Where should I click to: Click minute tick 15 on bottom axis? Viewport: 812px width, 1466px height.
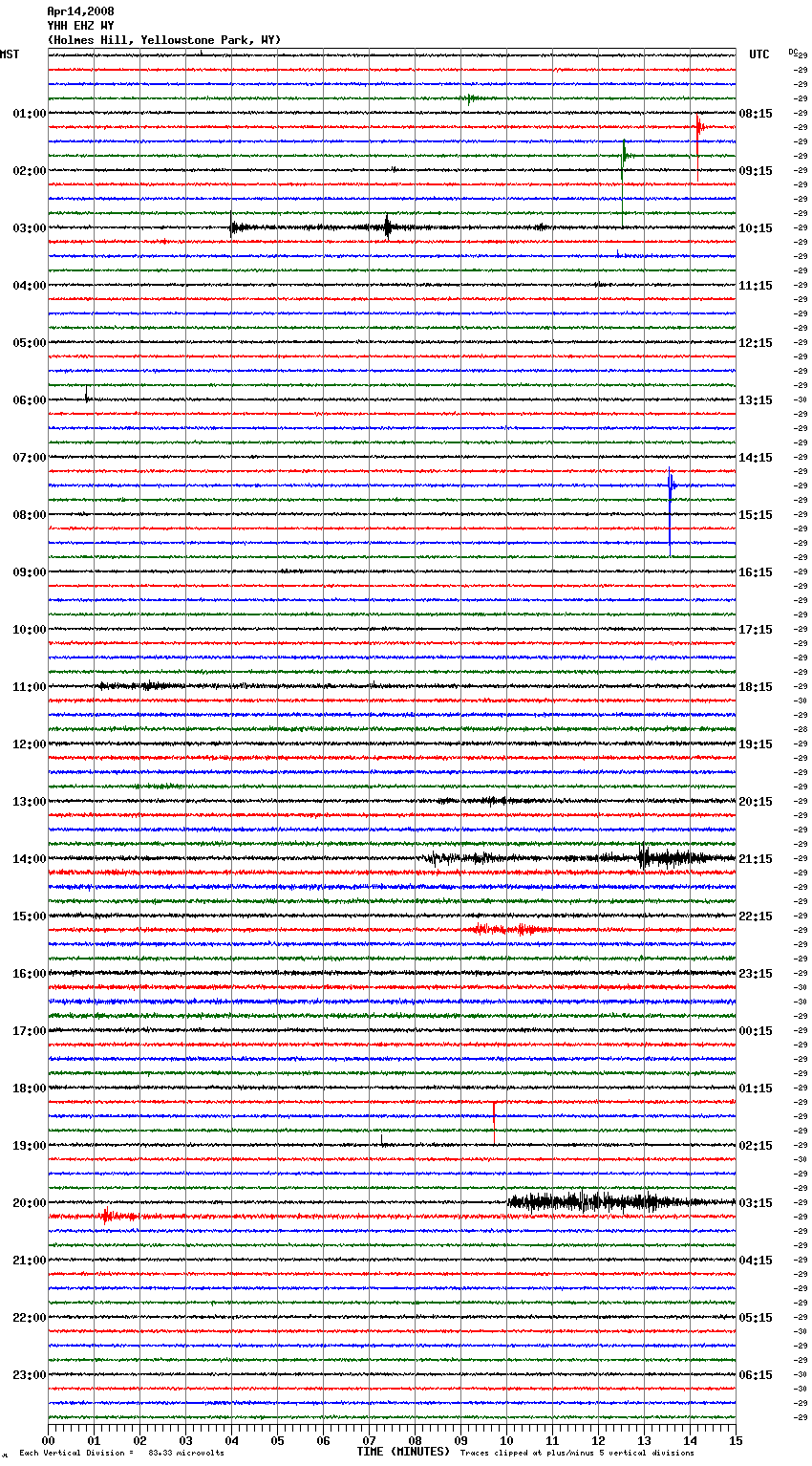tap(736, 1440)
